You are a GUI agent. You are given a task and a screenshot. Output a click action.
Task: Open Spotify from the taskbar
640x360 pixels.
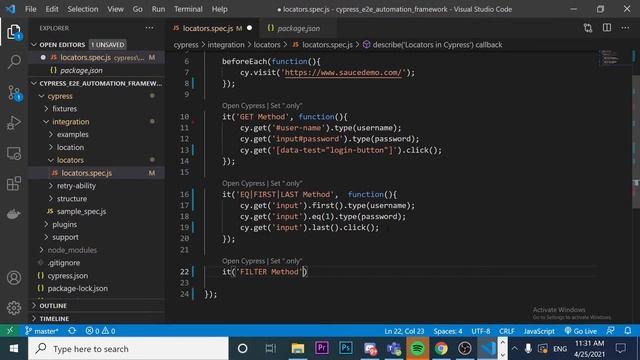coord(417,349)
